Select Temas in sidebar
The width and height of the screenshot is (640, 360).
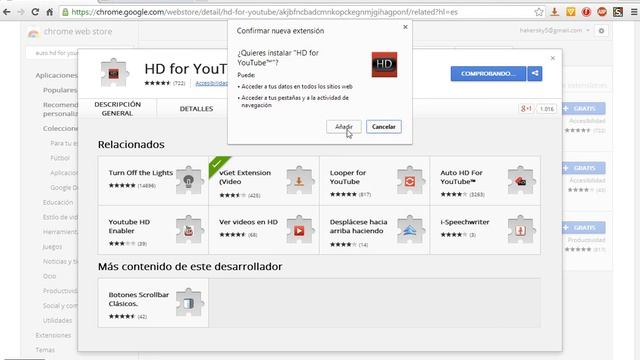click(45, 350)
